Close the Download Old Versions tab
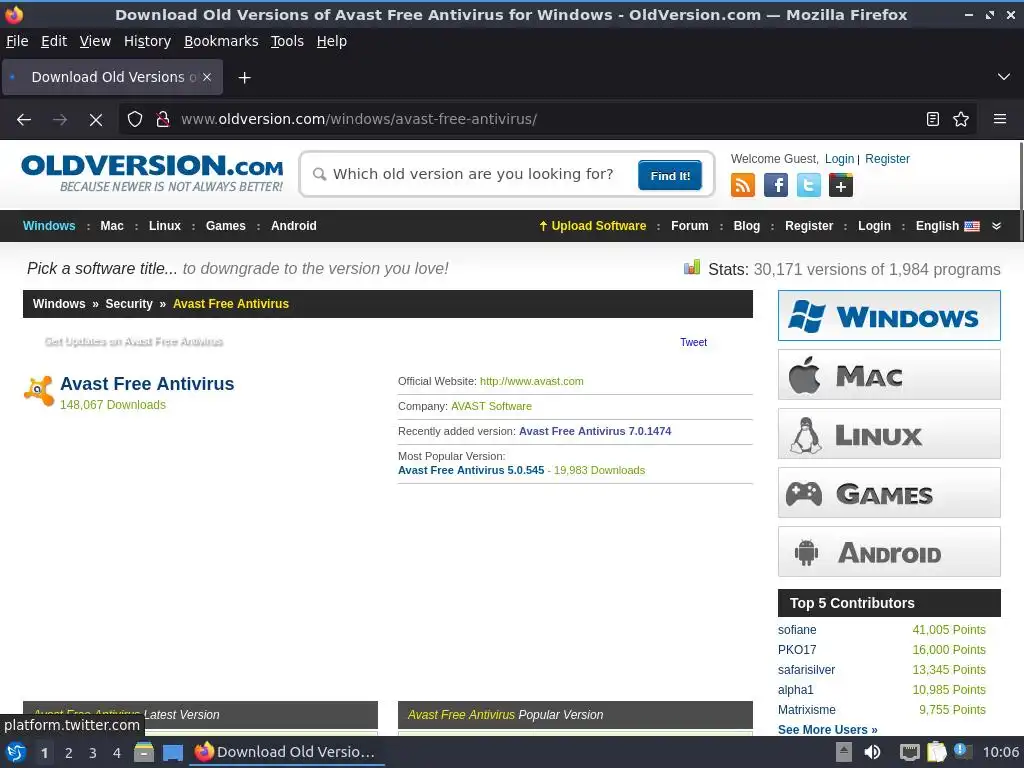This screenshot has height=768, width=1024. point(207,77)
